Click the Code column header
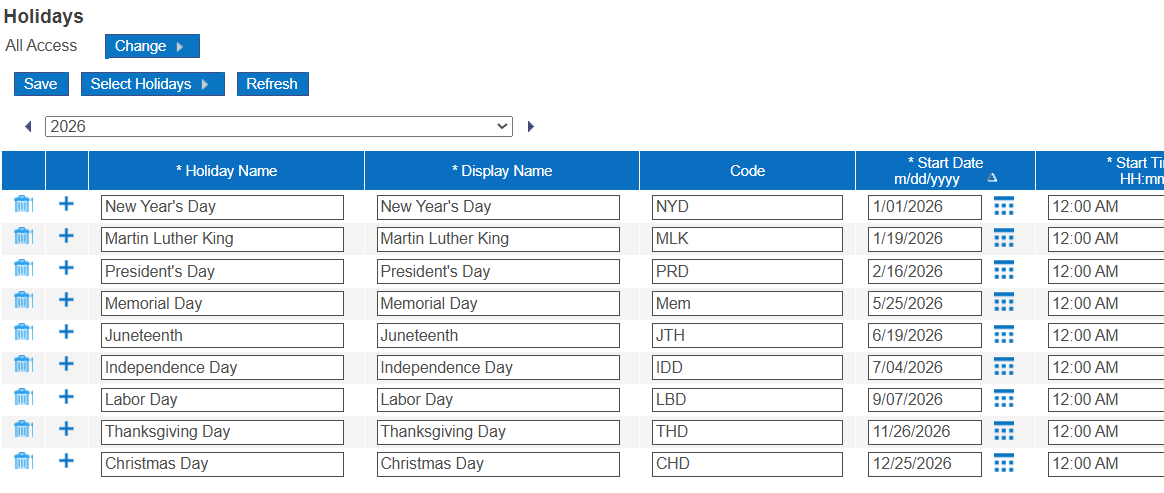1164x493 pixels. [x=748, y=171]
